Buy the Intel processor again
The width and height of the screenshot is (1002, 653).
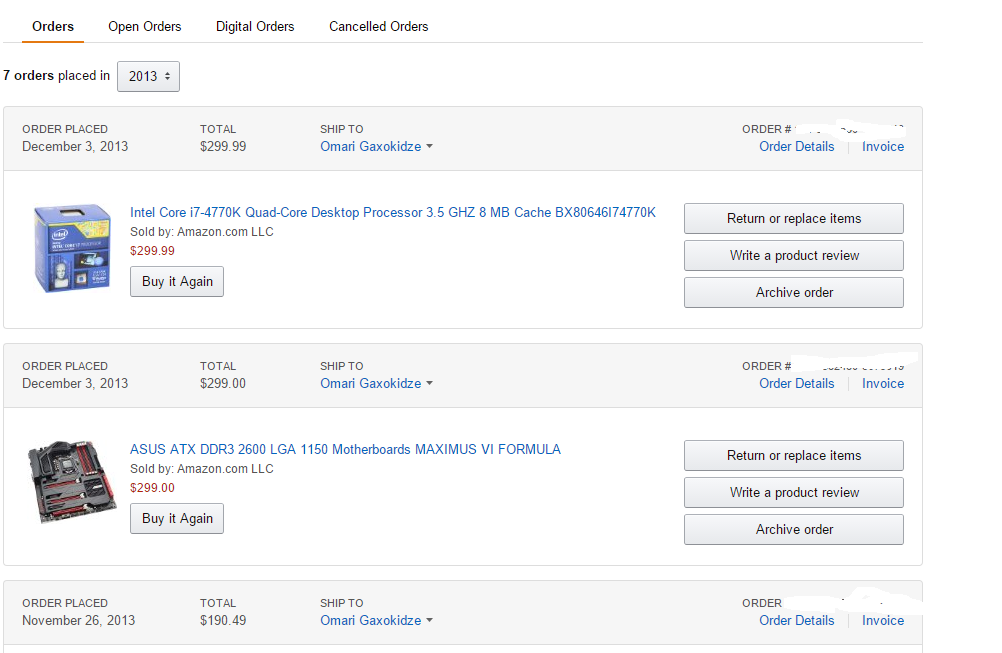click(177, 281)
